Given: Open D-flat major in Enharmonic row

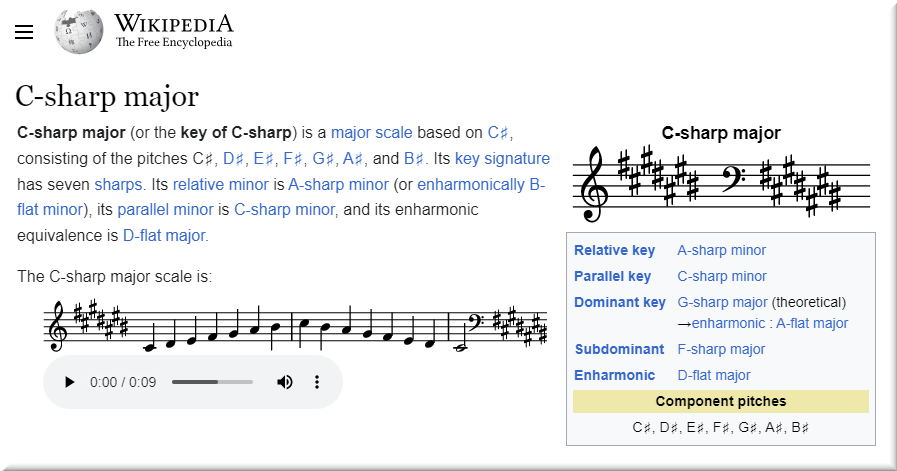Looking at the screenshot, I should [714, 376].
